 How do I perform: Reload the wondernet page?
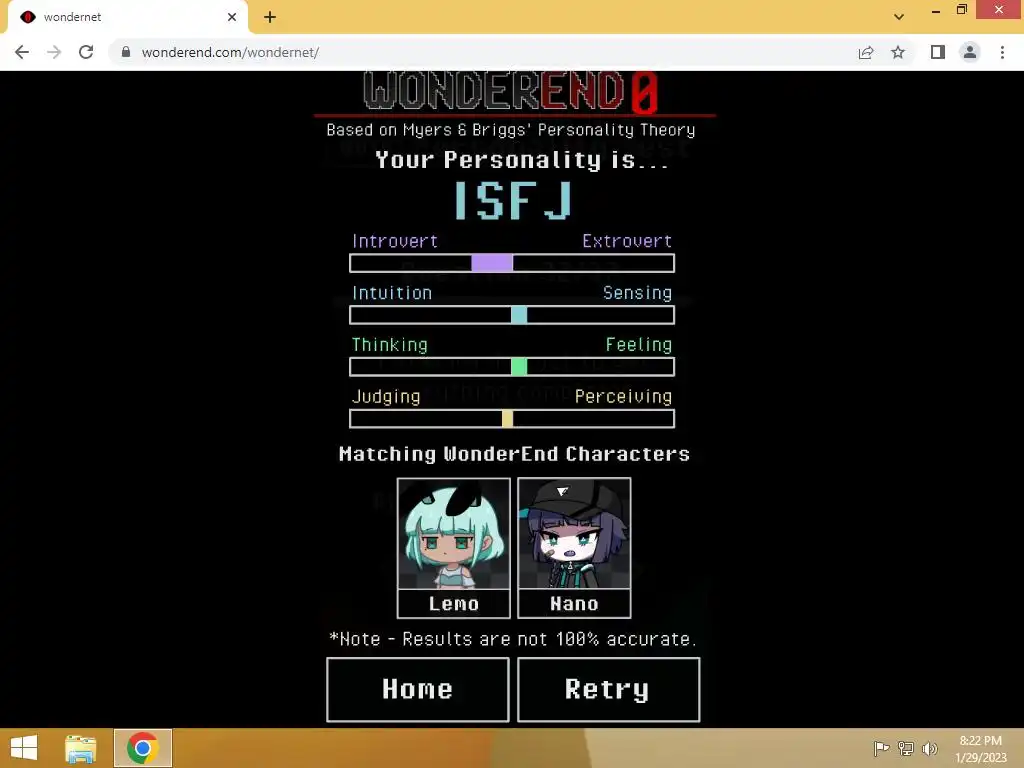pyautogui.click(x=86, y=52)
